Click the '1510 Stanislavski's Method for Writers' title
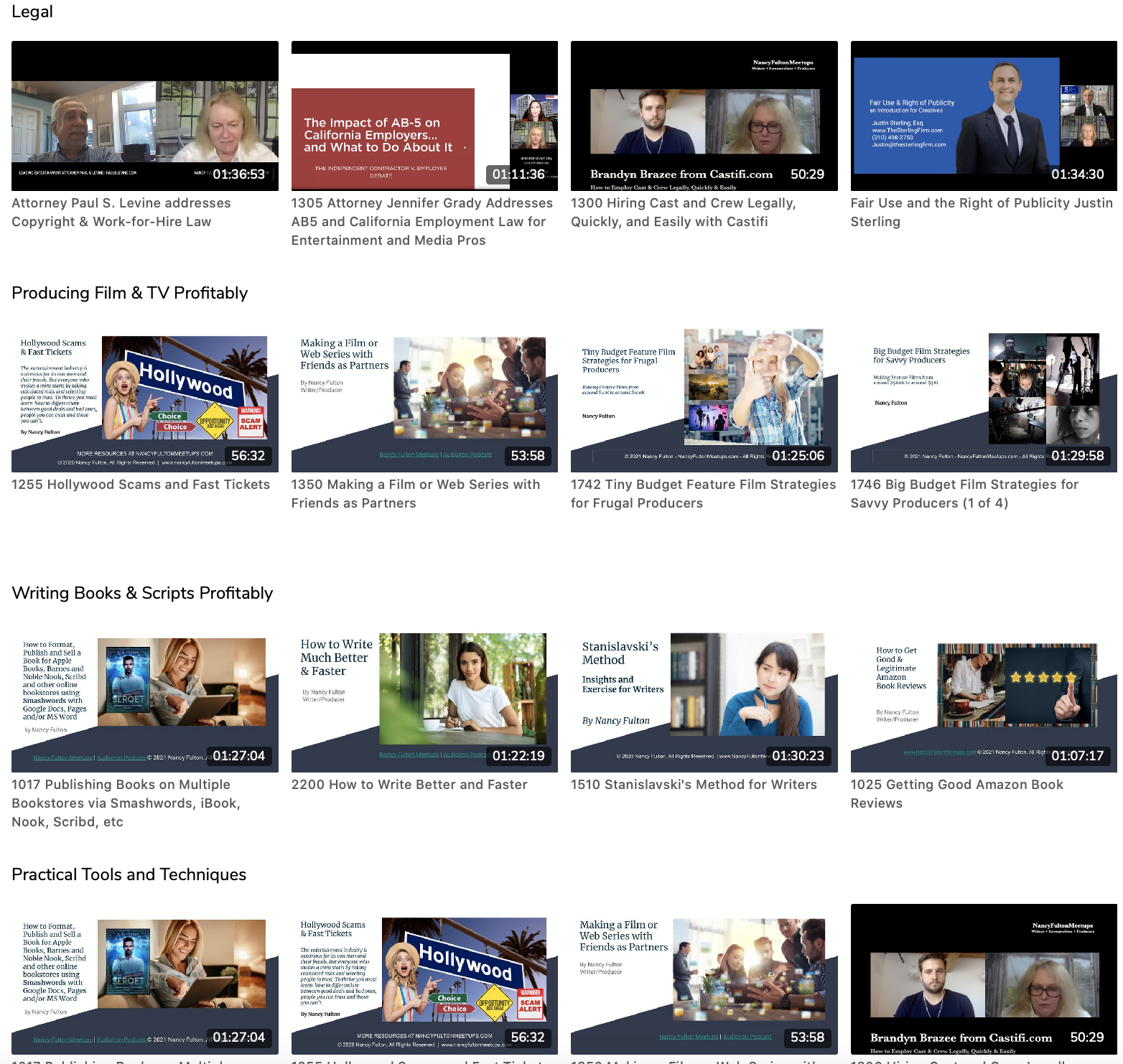Viewport: 1123px width, 1064px height. [x=694, y=785]
